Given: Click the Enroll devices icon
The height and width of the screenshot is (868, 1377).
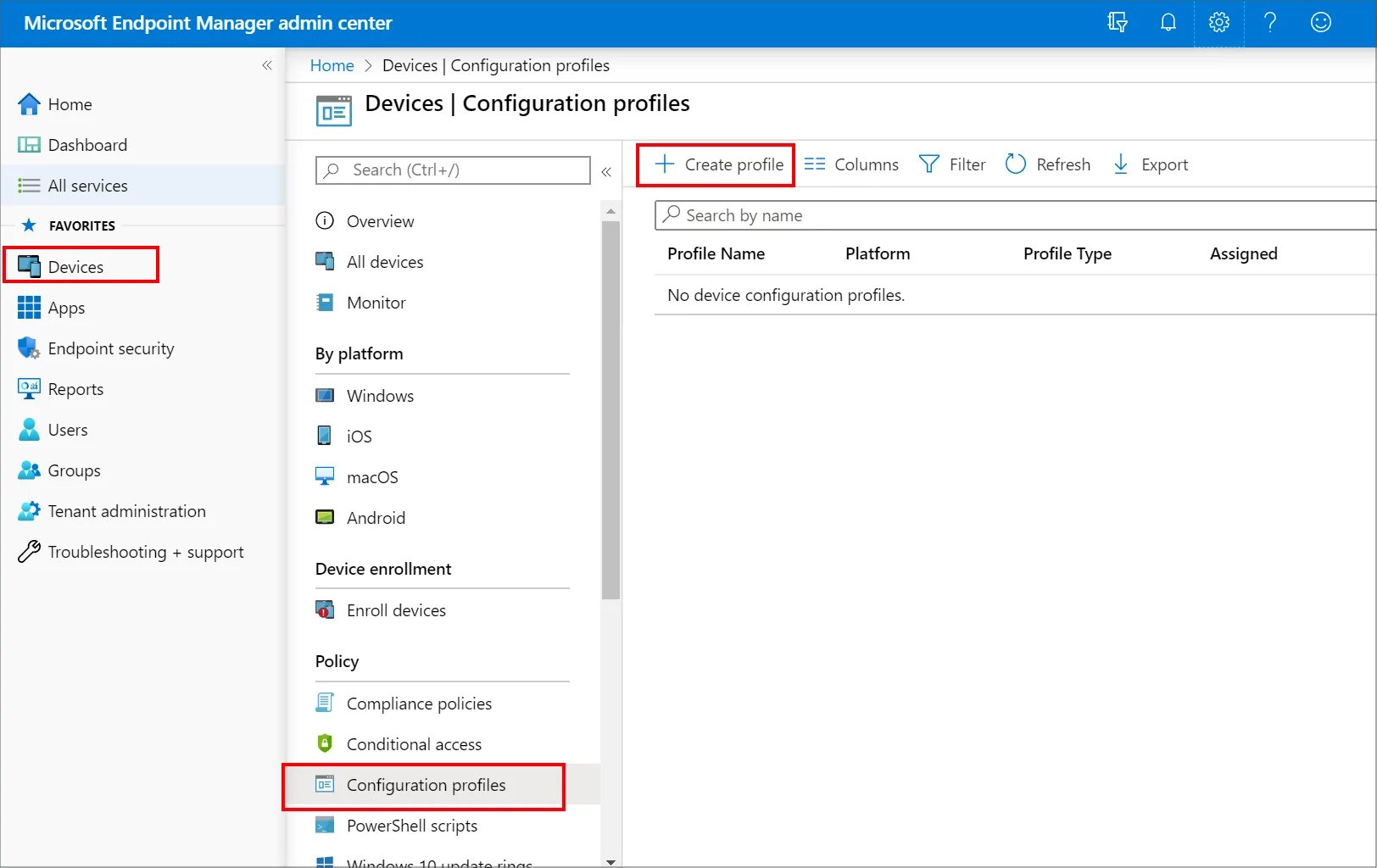Looking at the screenshot, I should 325,609.
